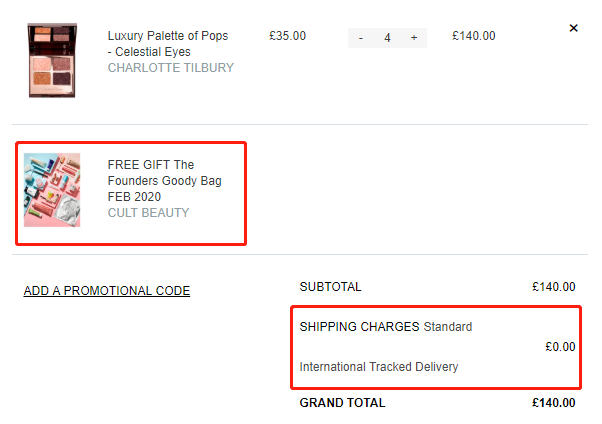Select the £140.00 palette line total
This screenshot has height=424, width=602.
point(473,36)
